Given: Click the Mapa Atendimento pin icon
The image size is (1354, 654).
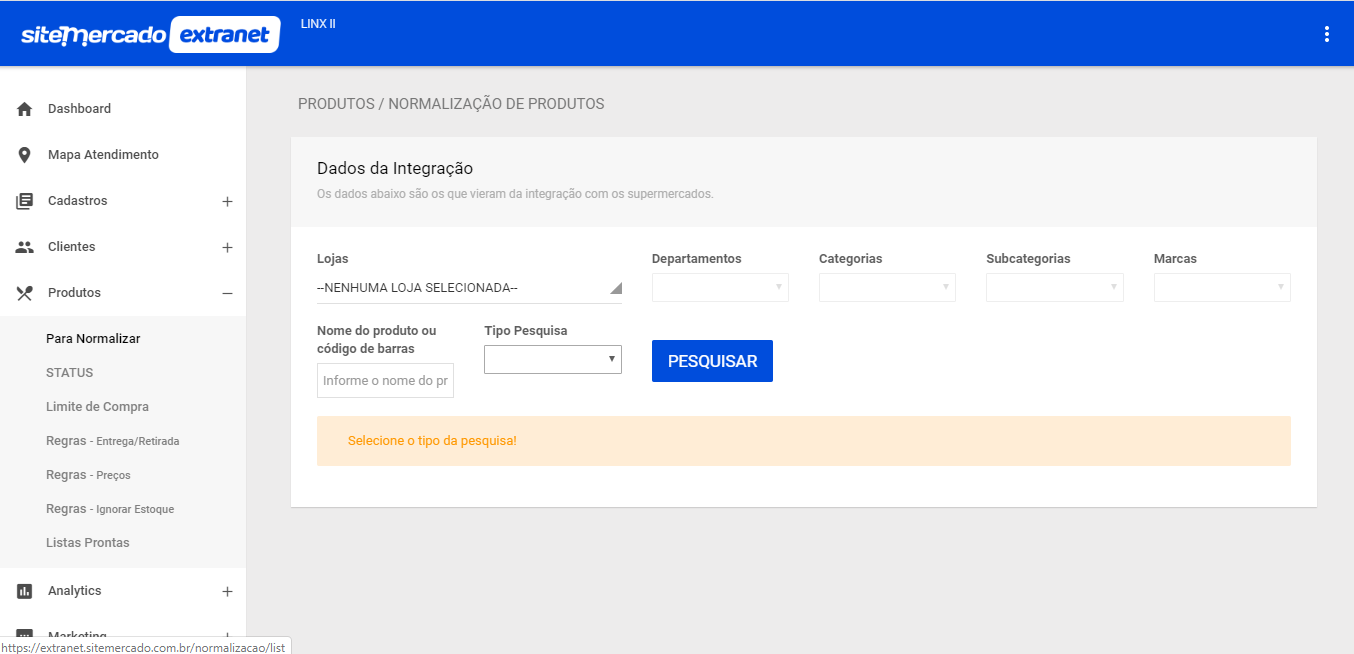Looking at the screenshot, I should click(x=25, y=155).
